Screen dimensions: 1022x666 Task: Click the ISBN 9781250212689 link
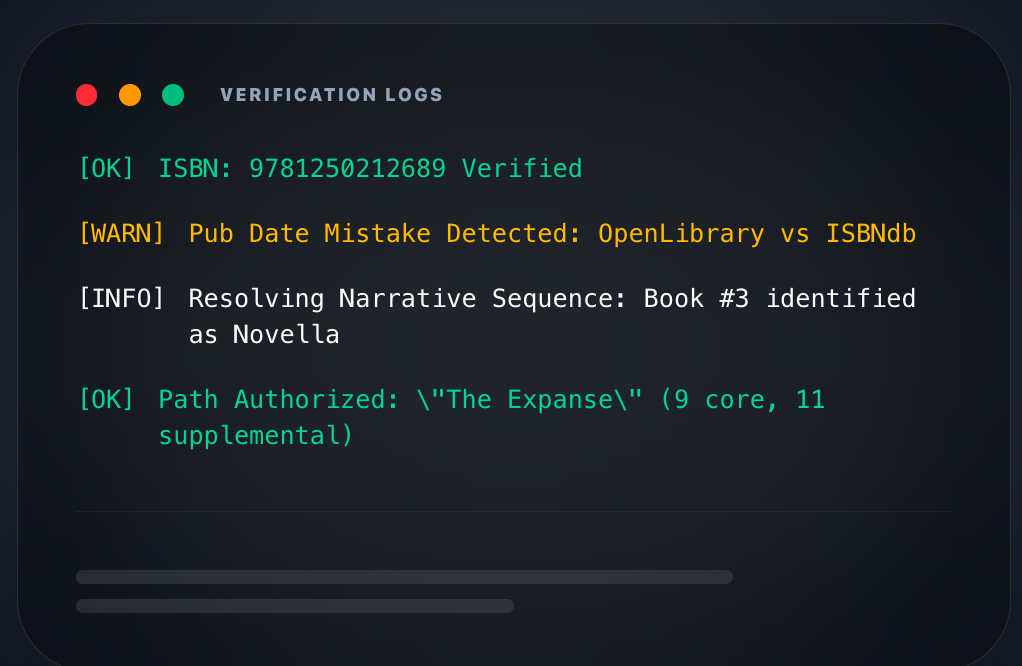(347, 168)
